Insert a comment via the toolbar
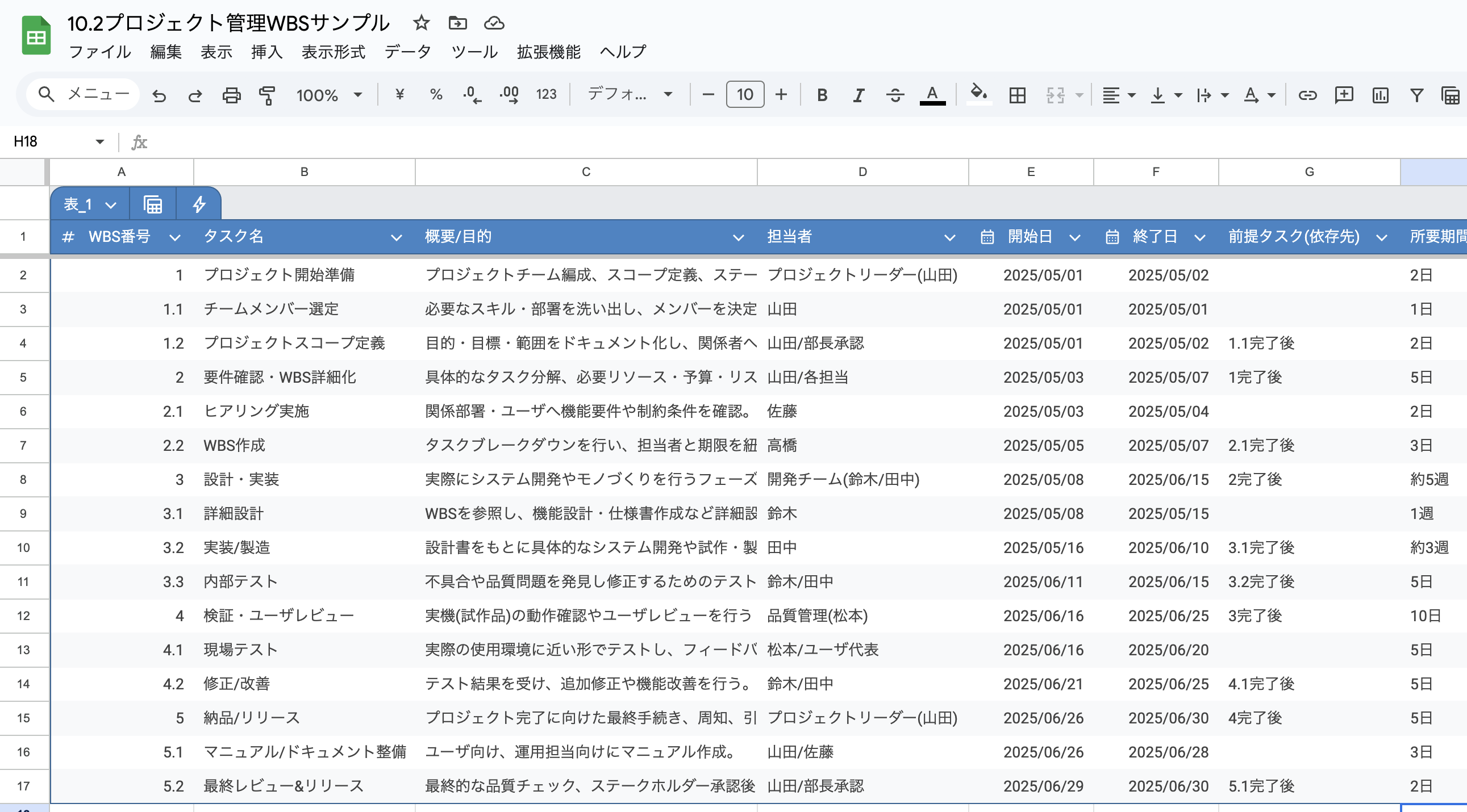 point(1344,94)
